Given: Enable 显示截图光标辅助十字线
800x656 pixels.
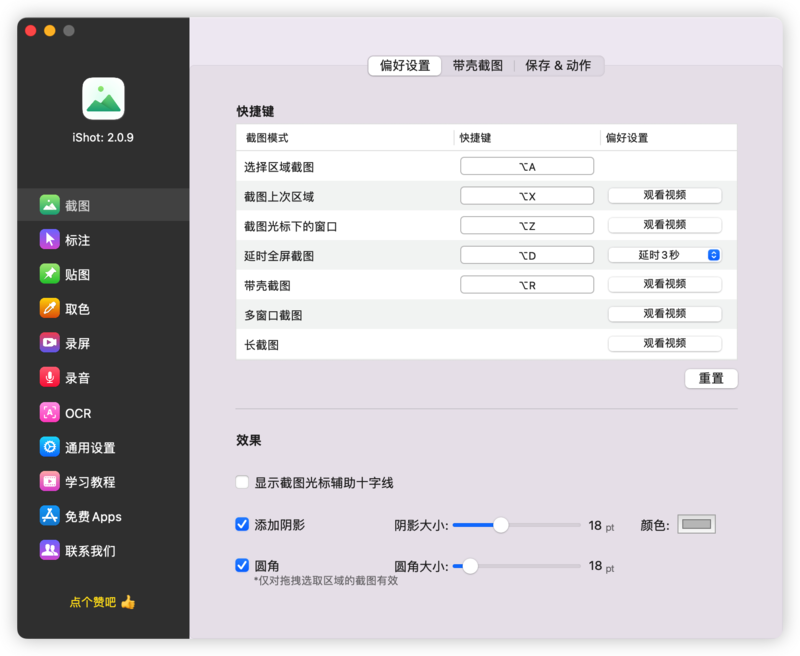Looking at the screenshot, I should point(241,481).
